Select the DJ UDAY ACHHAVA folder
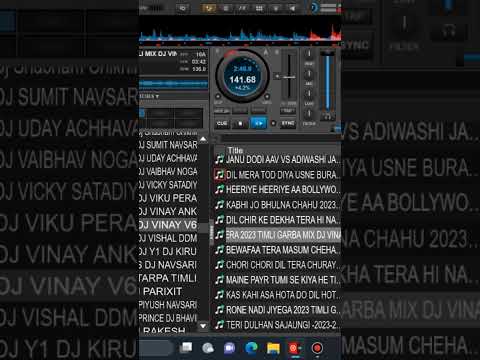Screen dimensions: 480x360 168,158
